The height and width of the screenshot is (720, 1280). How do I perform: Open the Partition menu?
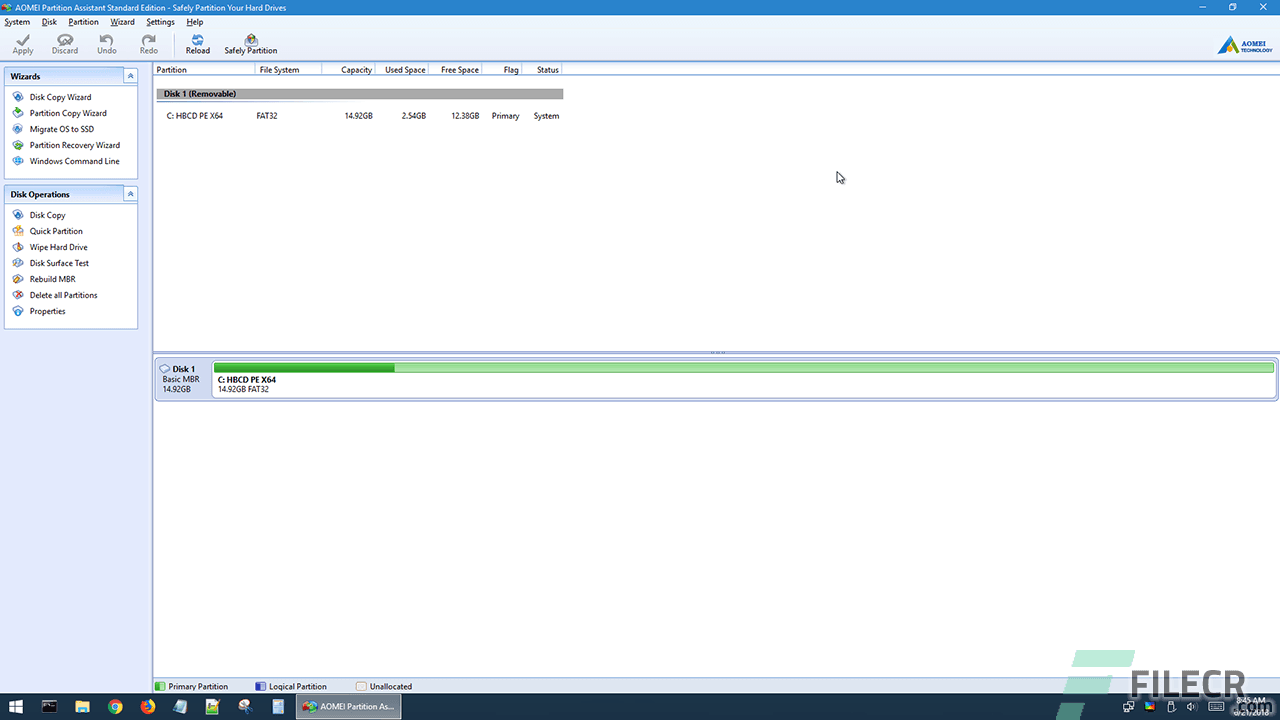(x=83, y=21)
